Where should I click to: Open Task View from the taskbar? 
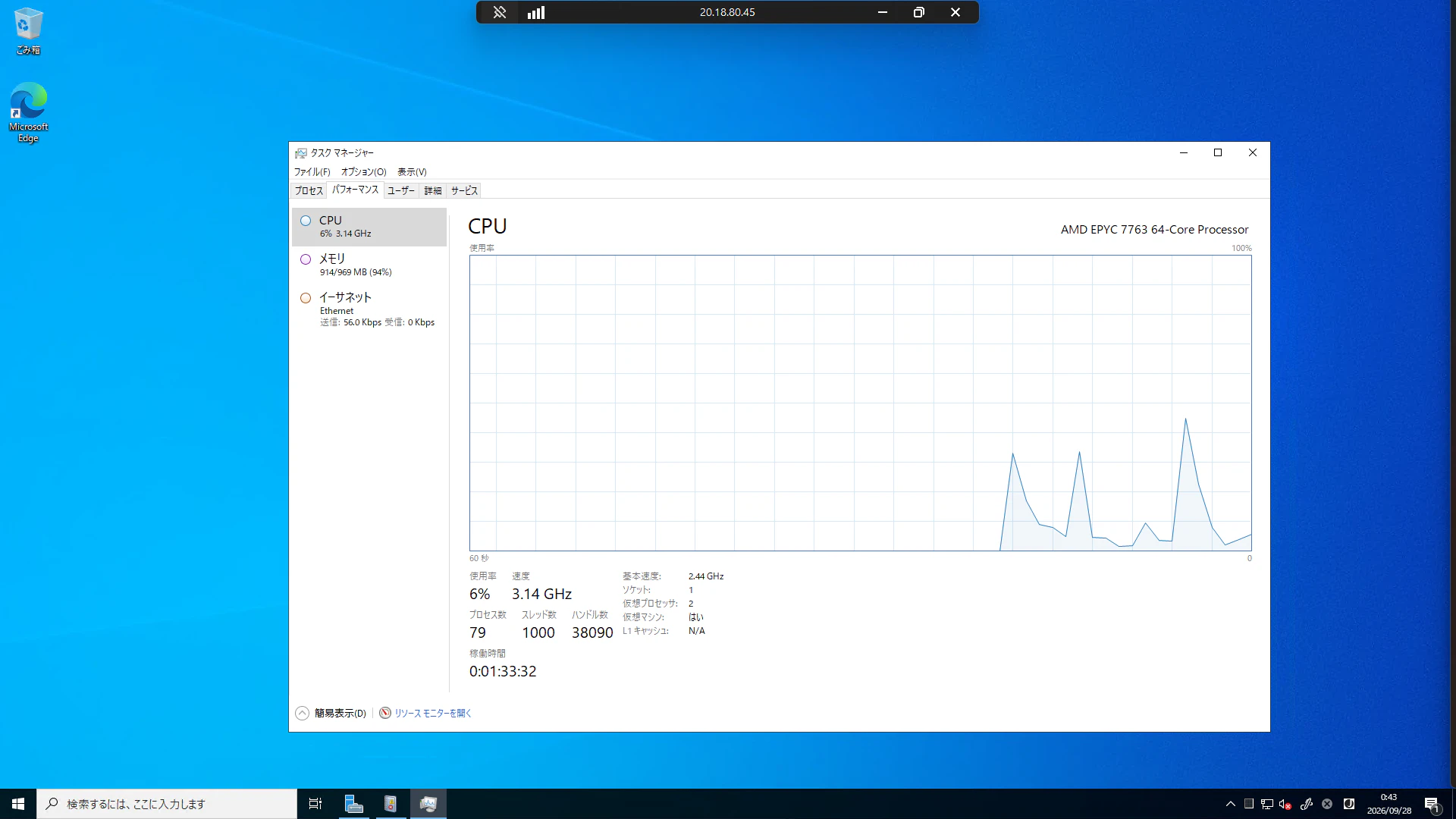click(315, 804)
